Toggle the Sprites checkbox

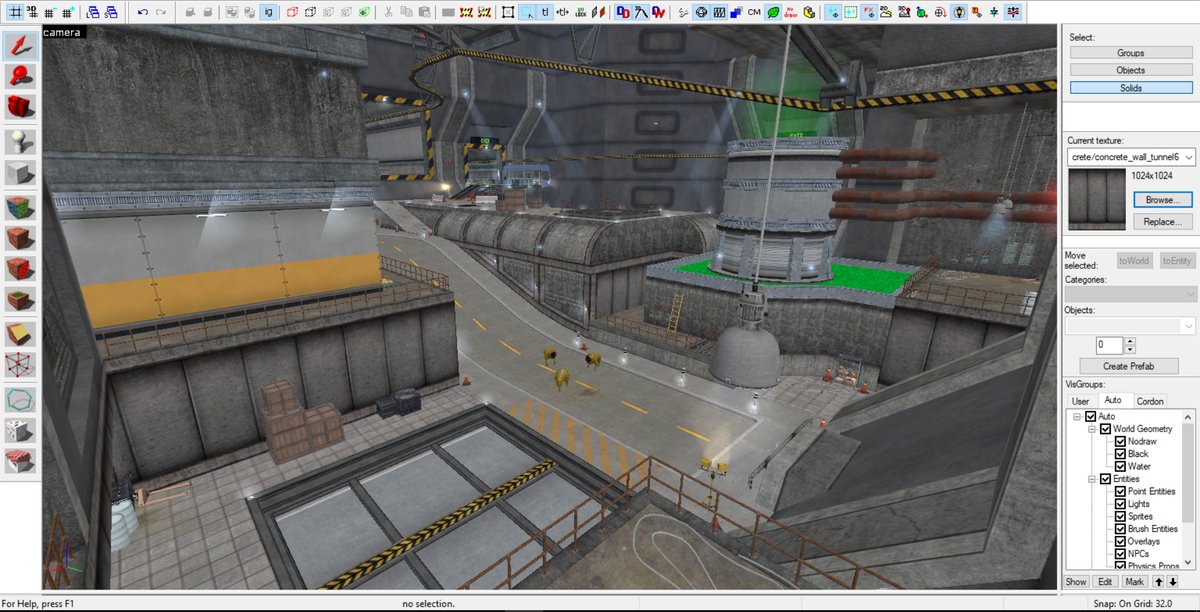[1120, 517]
